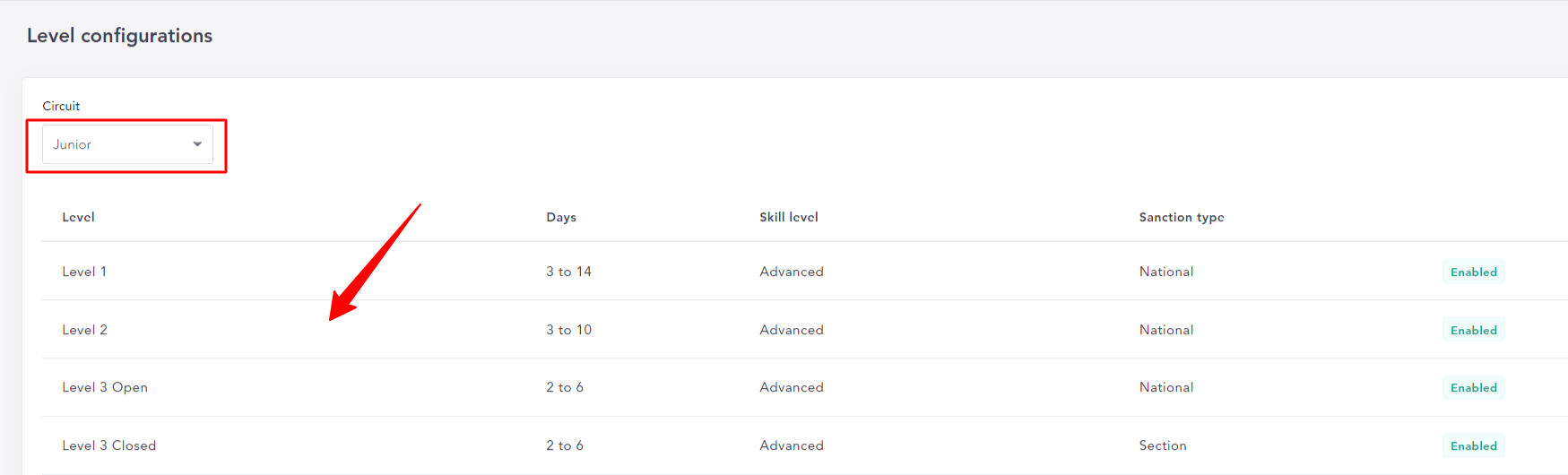The width and height of the screenshot is (1568, 475).
Task: Click the Circuit field label
Action: 61,106
